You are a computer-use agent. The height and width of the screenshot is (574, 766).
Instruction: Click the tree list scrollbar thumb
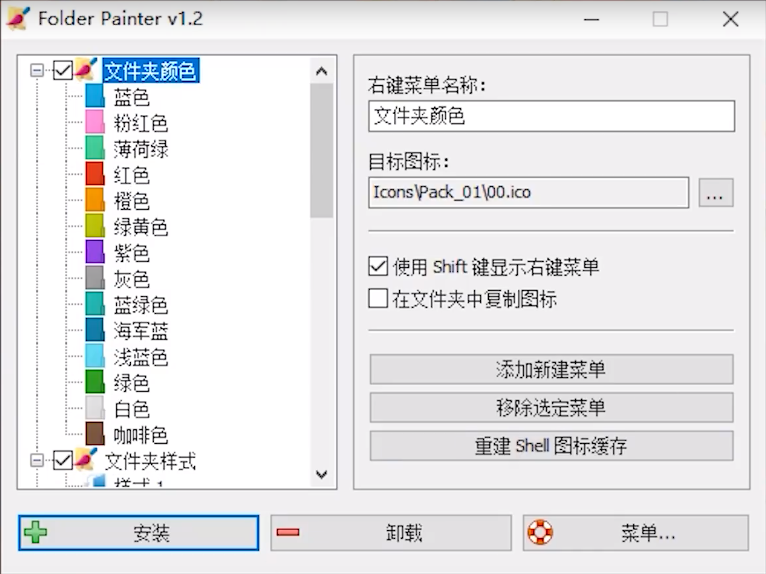321,150
